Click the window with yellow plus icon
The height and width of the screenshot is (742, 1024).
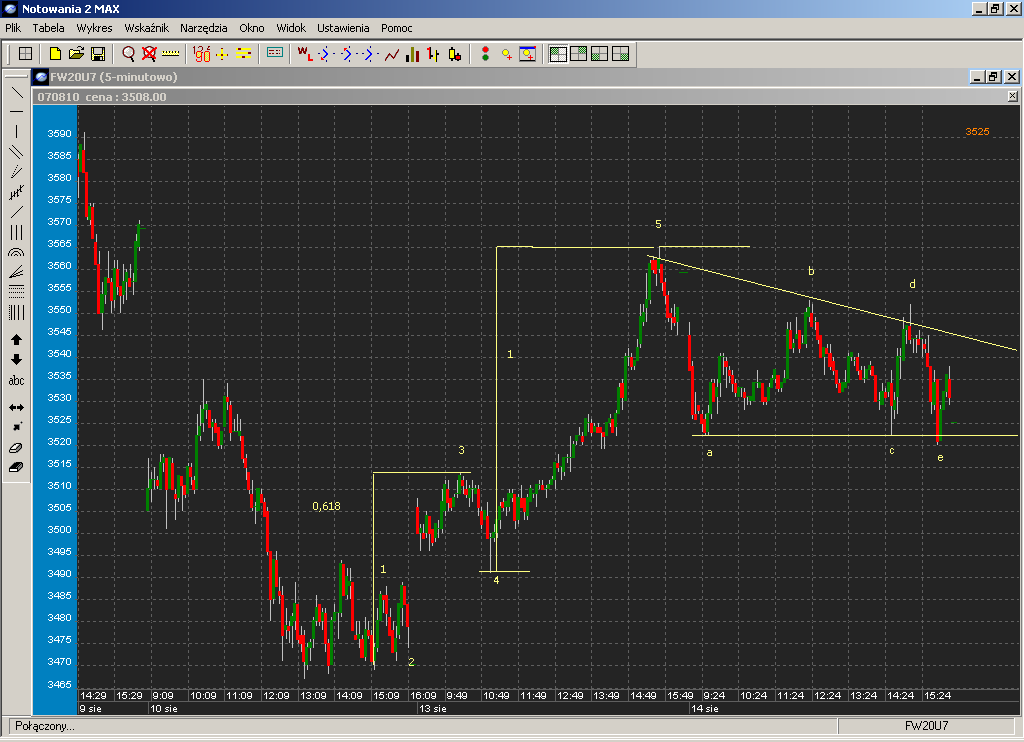(528, 54)
